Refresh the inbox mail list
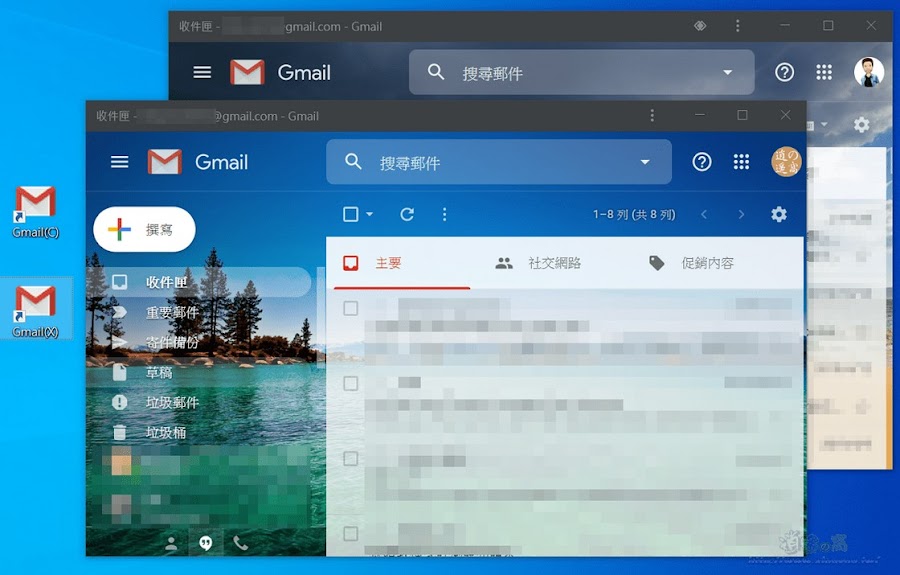 (407, 215)
